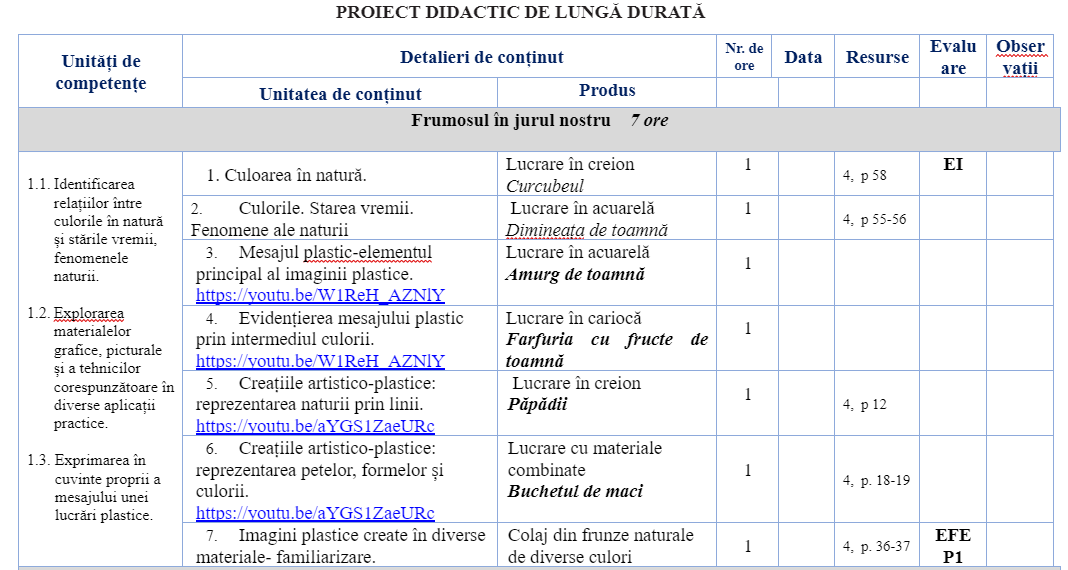Open YouTube link below "reprezentarea naturii prin linii"
Screen dimensions: 1068x570
point(315,426)
